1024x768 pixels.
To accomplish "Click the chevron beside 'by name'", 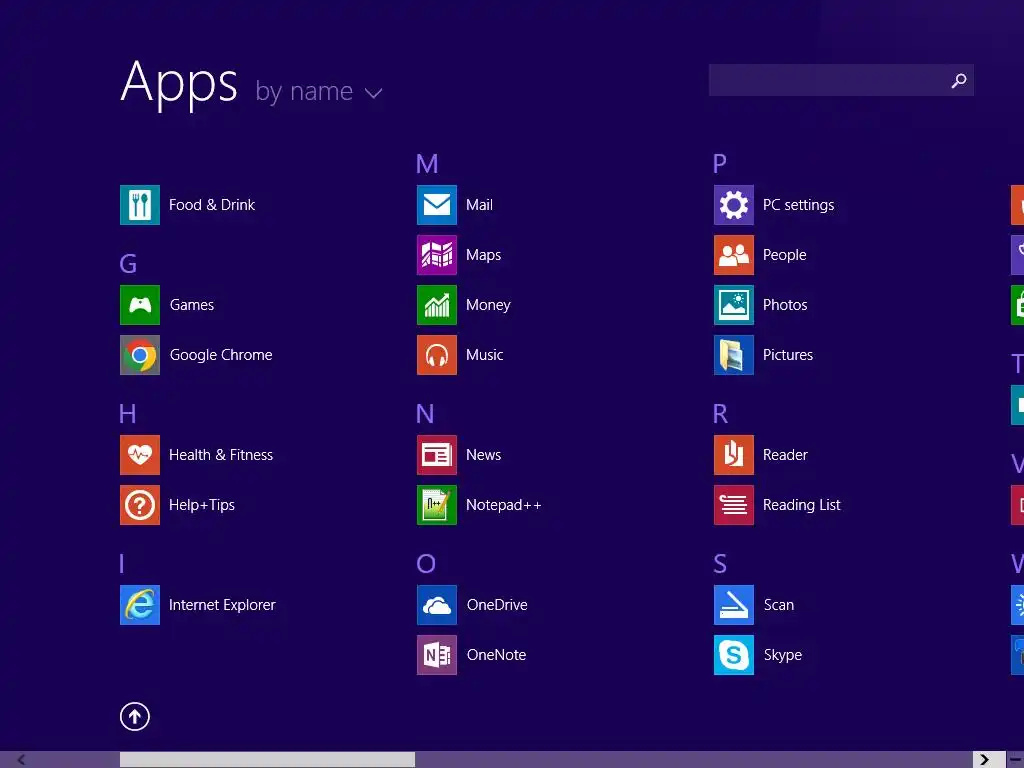I will tap(374, 93).
